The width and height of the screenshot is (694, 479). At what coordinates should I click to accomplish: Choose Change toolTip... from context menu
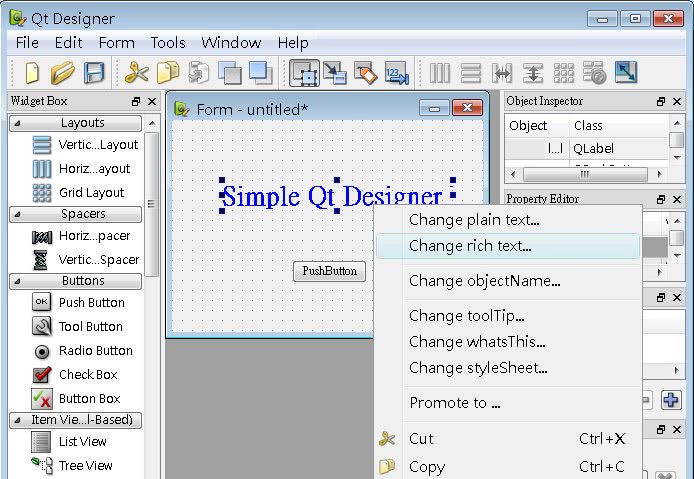(508, 316)
